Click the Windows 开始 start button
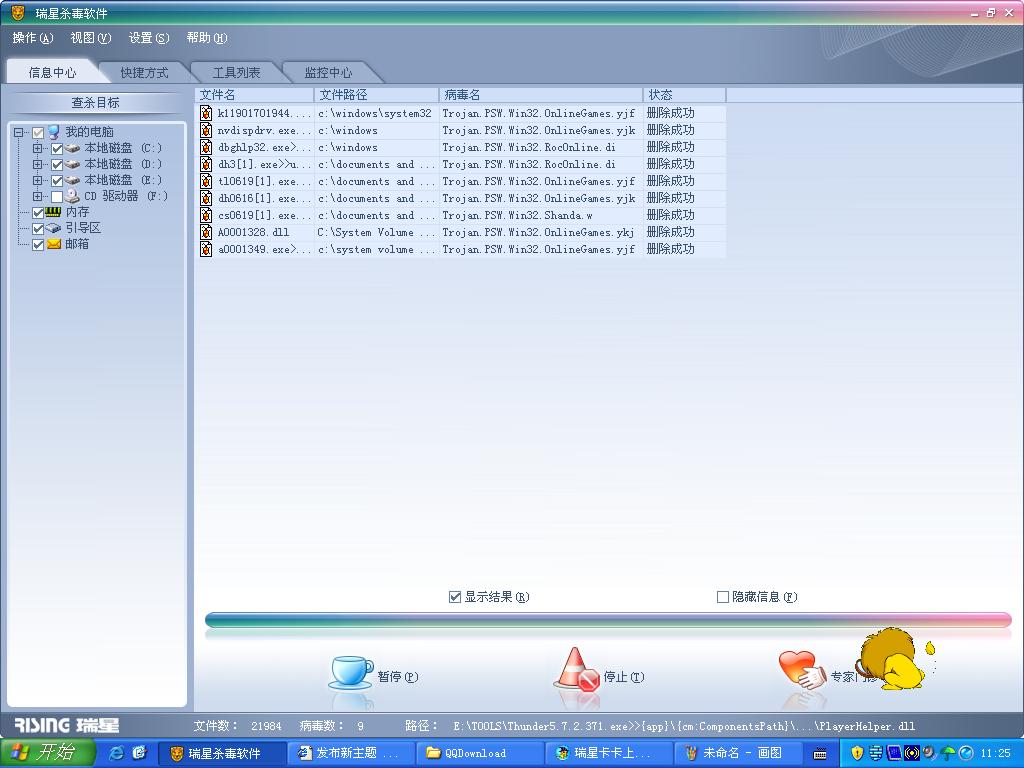 (47, 753)
